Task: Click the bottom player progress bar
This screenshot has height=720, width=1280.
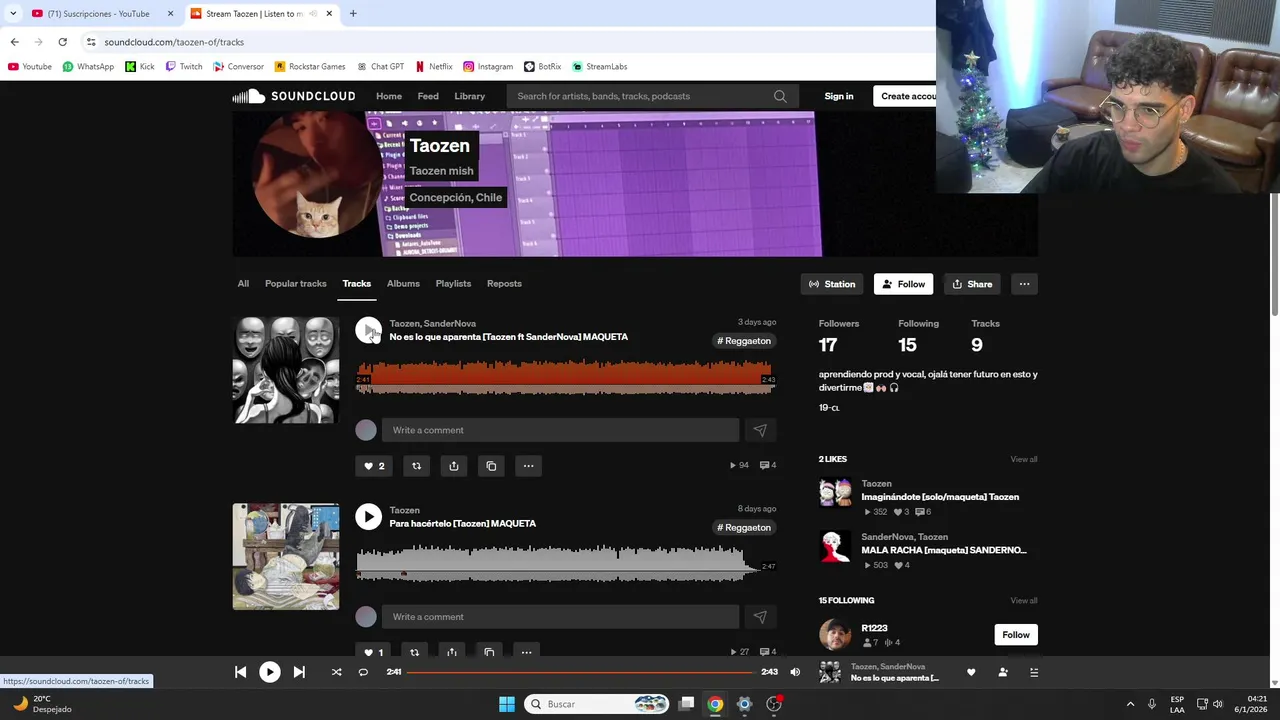Action: click(579, 672)
